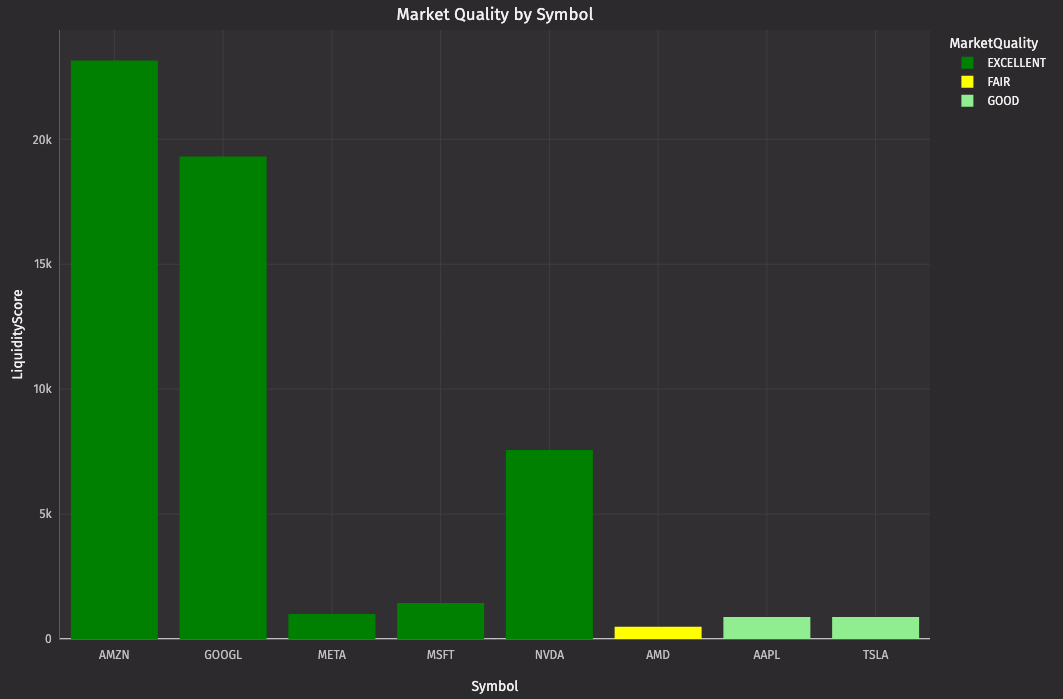Toggle the FAIR legend text label

tap(999, 82)
